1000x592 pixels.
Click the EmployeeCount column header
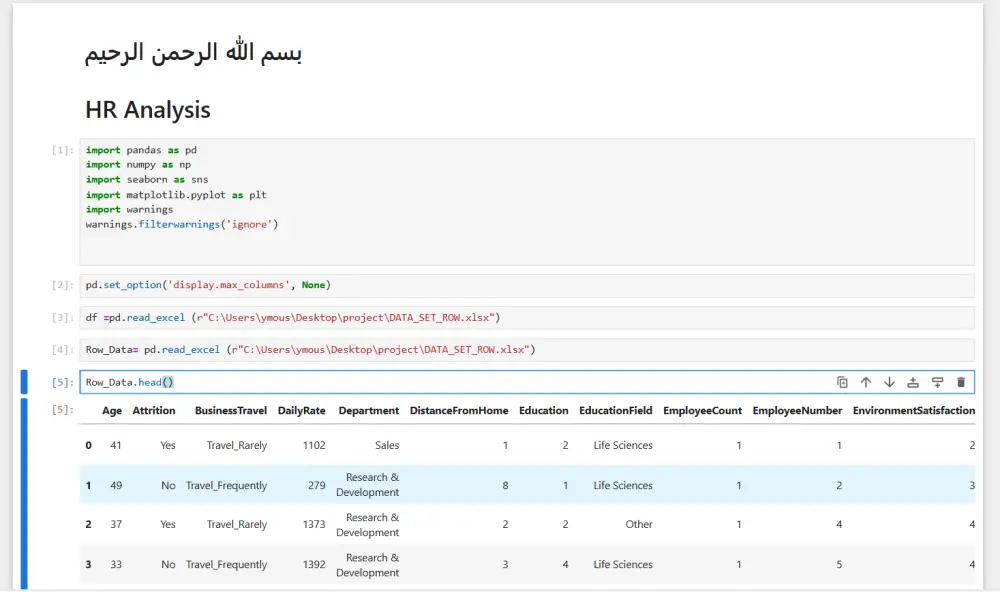[x=702, y=411]
